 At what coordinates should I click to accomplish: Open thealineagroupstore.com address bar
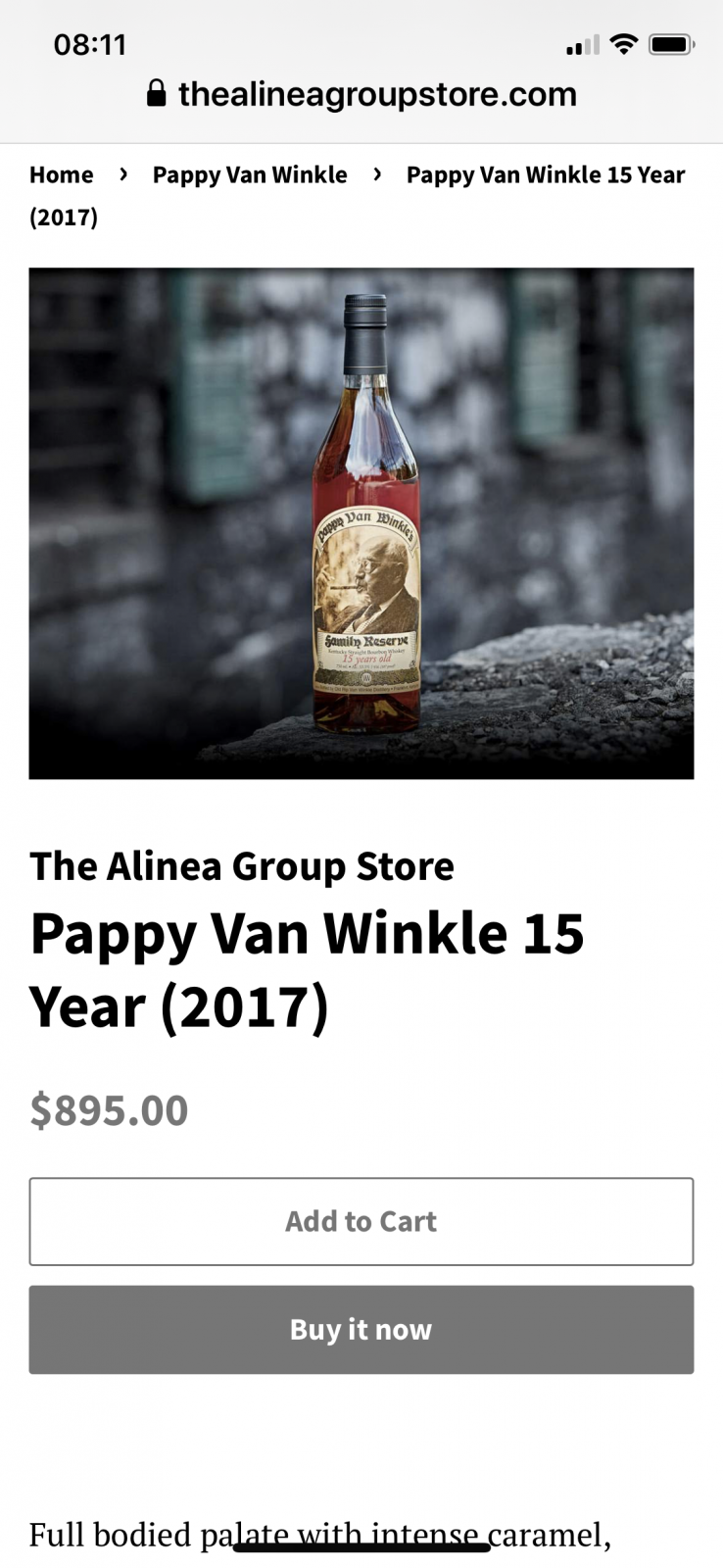click(361, 94)
